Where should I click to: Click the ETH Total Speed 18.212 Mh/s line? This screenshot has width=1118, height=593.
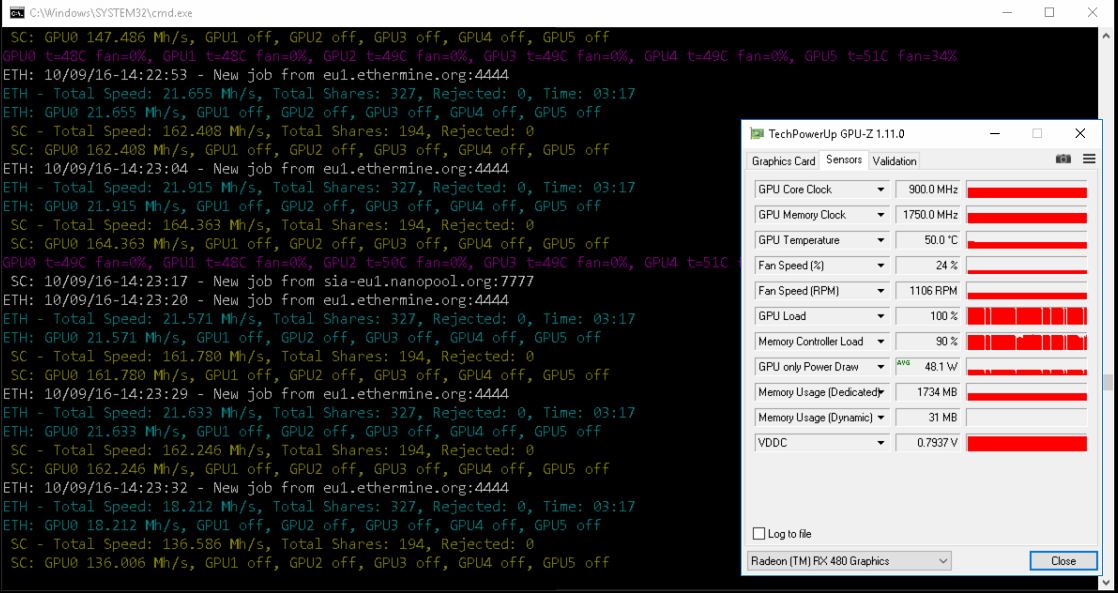(319, 506)
